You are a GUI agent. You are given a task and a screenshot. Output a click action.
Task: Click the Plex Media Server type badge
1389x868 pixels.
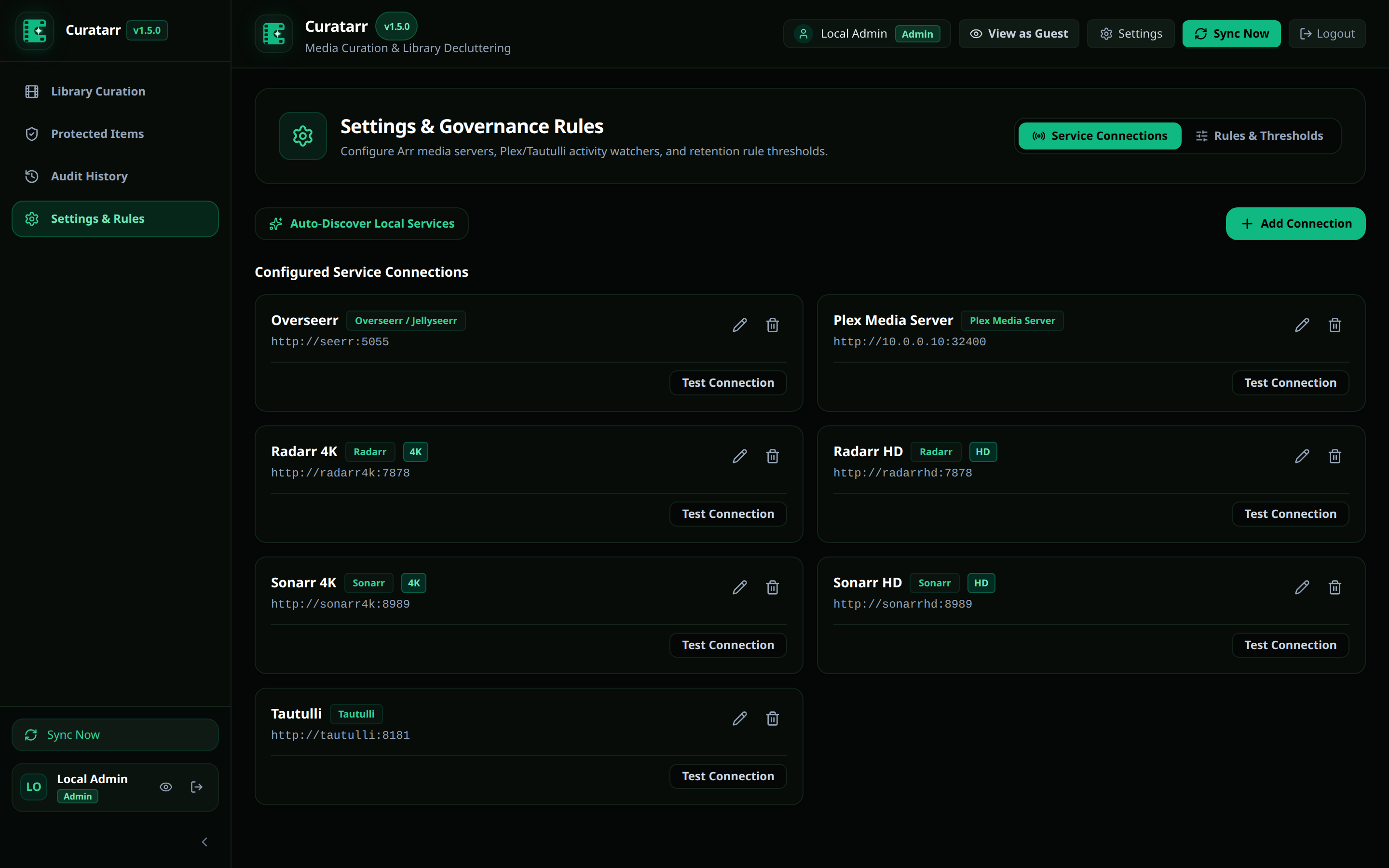coord(1012,321)
